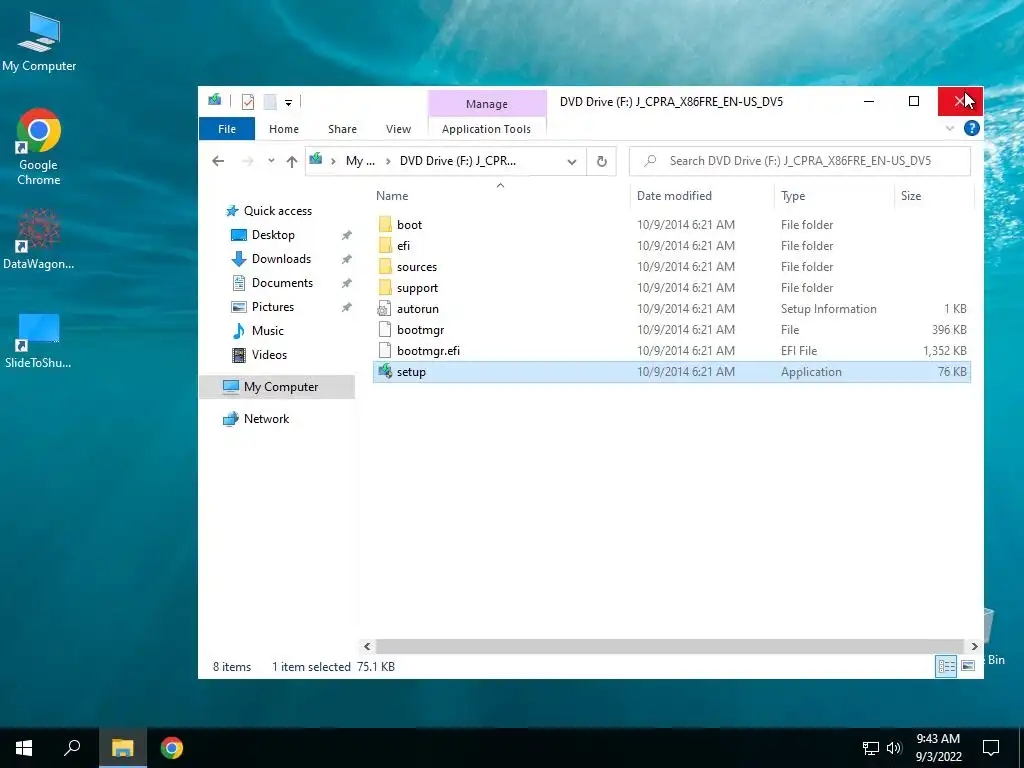
Task: Open the Google Chrome desktop shortcut
Action: tap(39, 148)
